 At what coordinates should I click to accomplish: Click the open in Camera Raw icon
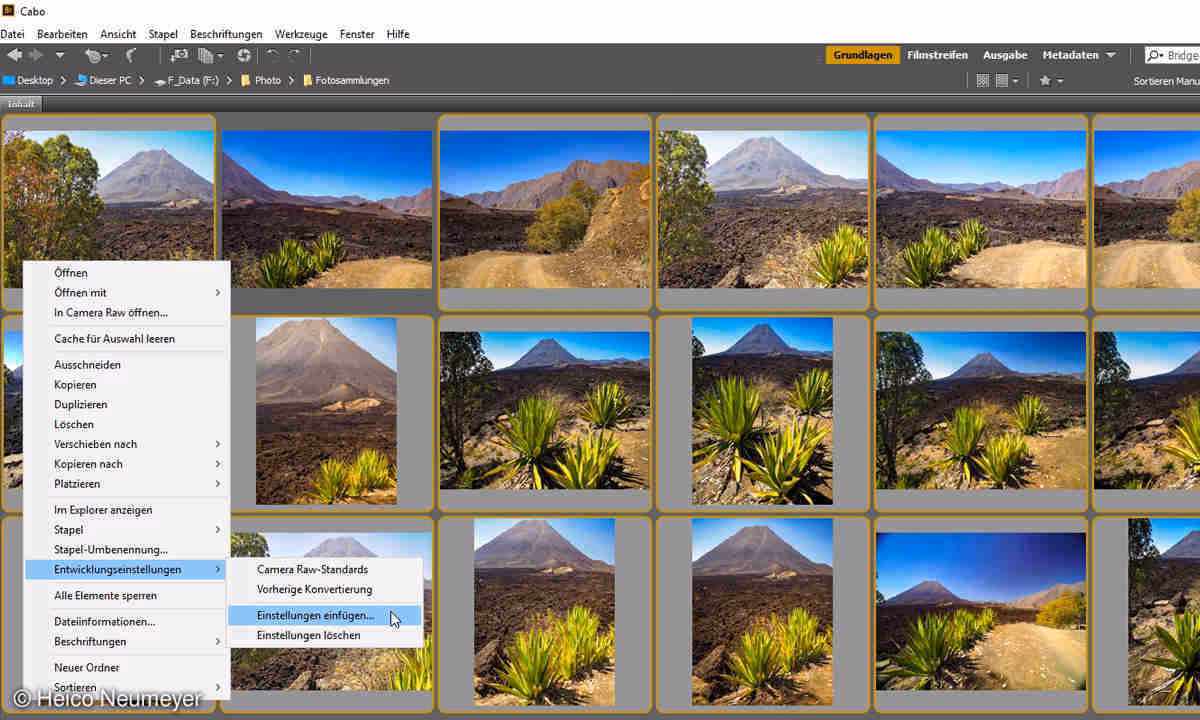coord(244,55)
